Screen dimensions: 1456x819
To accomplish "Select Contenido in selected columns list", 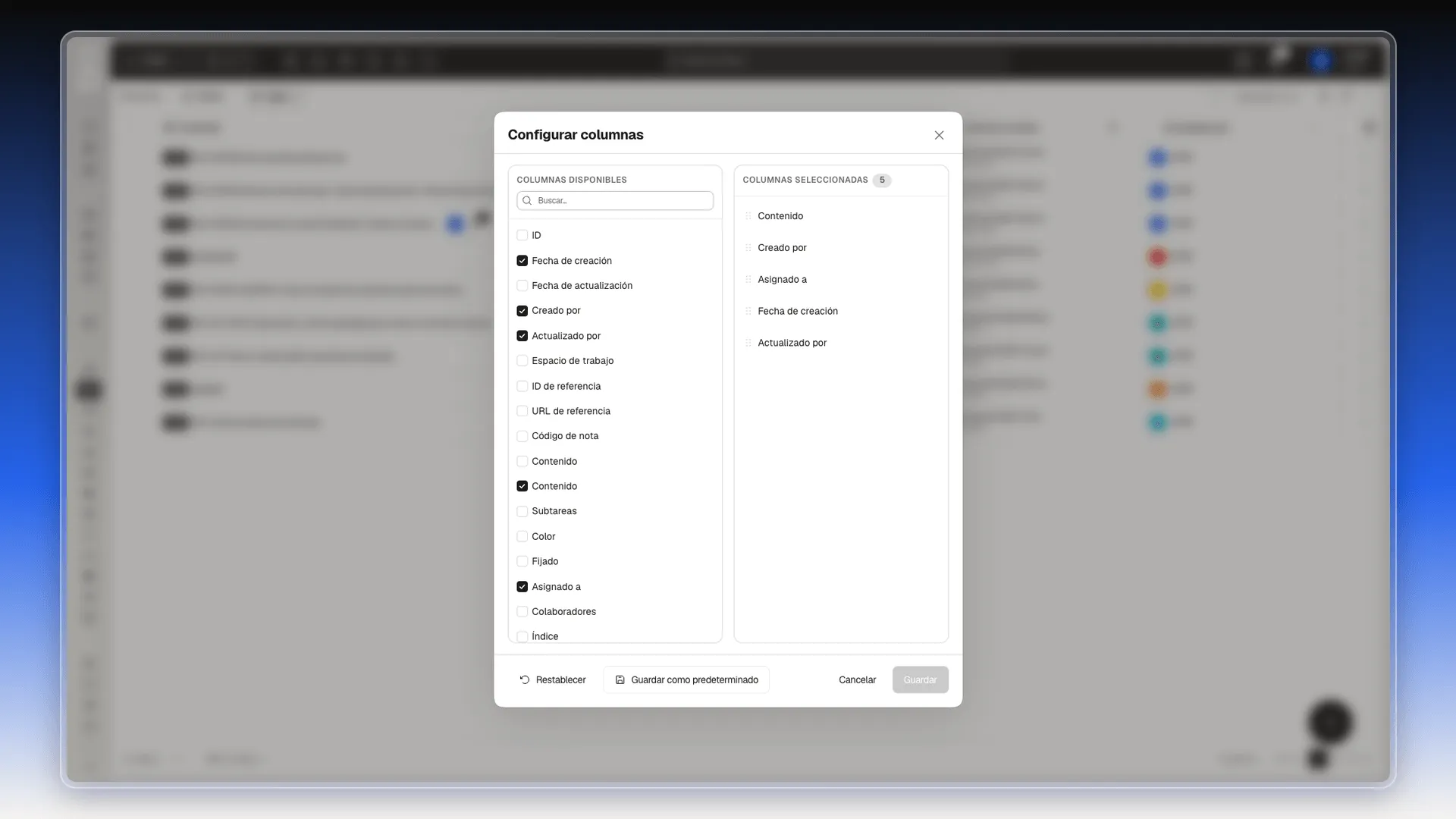I will point(841,216).
